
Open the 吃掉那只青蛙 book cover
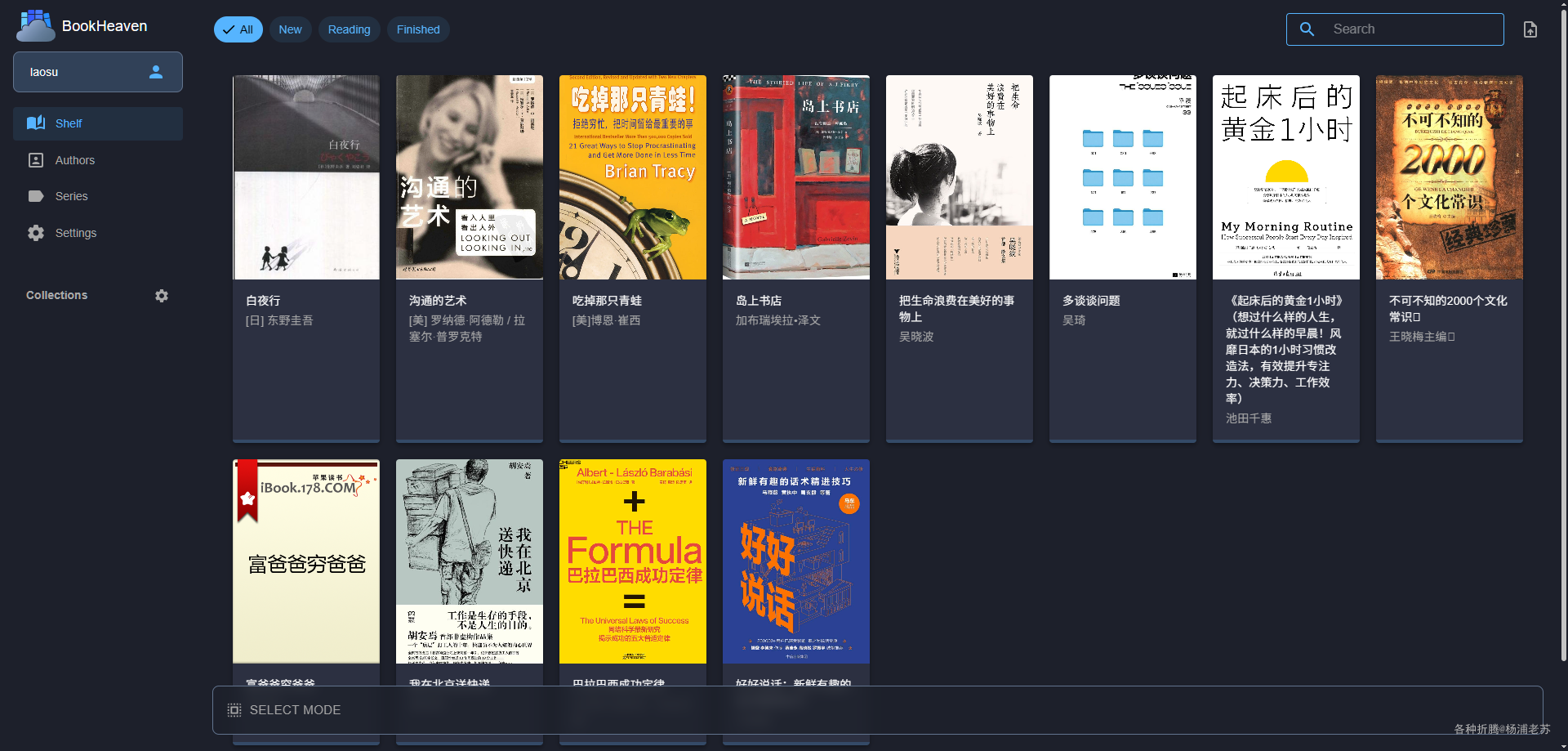(x=633, y=177)
